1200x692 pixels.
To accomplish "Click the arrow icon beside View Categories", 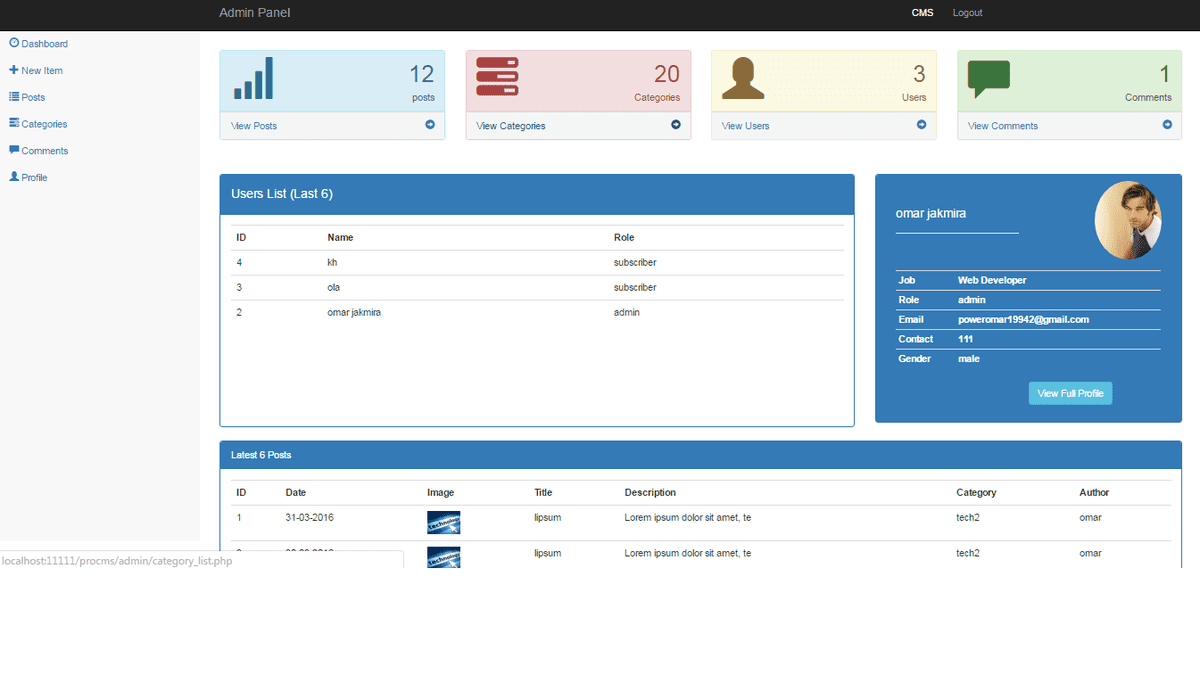I will pos(676,125).
